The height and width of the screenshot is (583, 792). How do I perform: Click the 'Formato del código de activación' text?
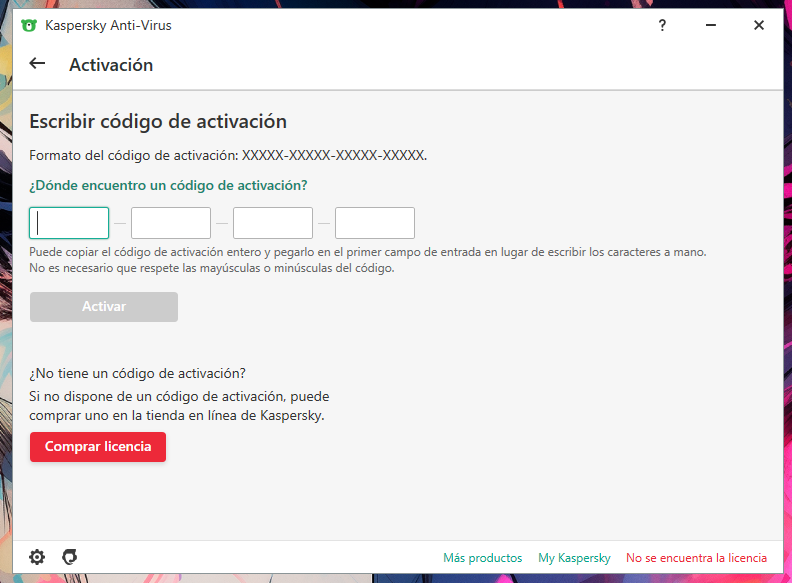pyautogui.click(x=228, y=155)
